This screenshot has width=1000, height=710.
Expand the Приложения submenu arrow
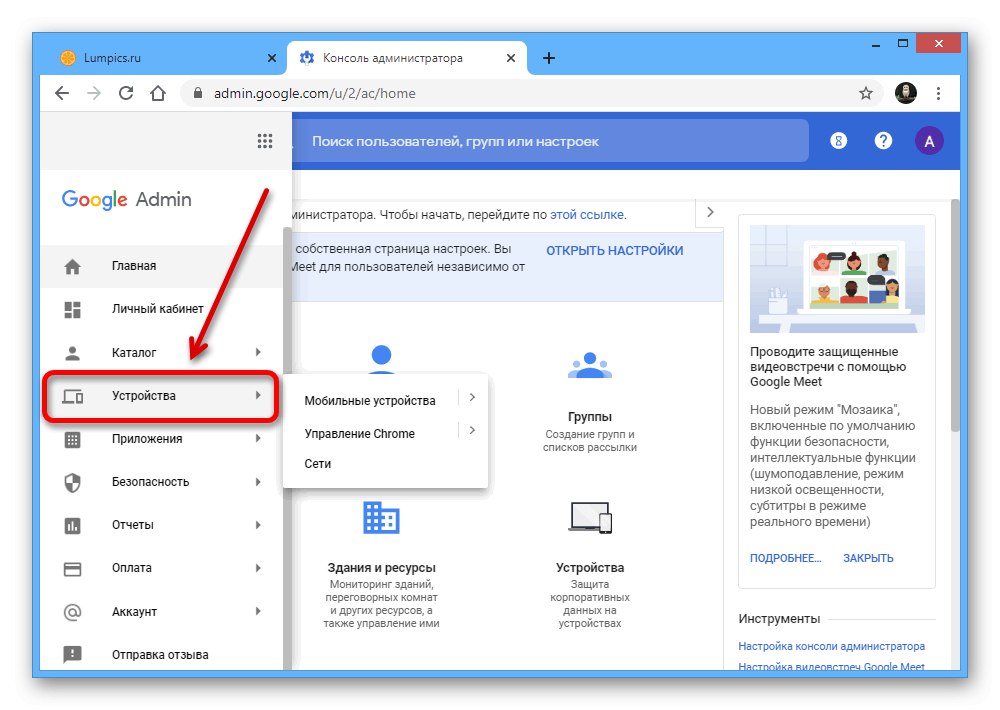(x=258, y=438)
